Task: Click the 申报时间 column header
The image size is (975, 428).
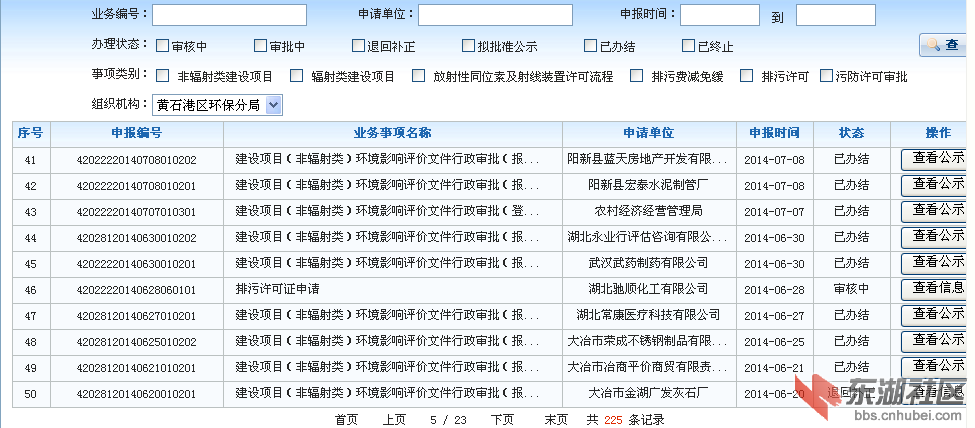Action: 774,133
